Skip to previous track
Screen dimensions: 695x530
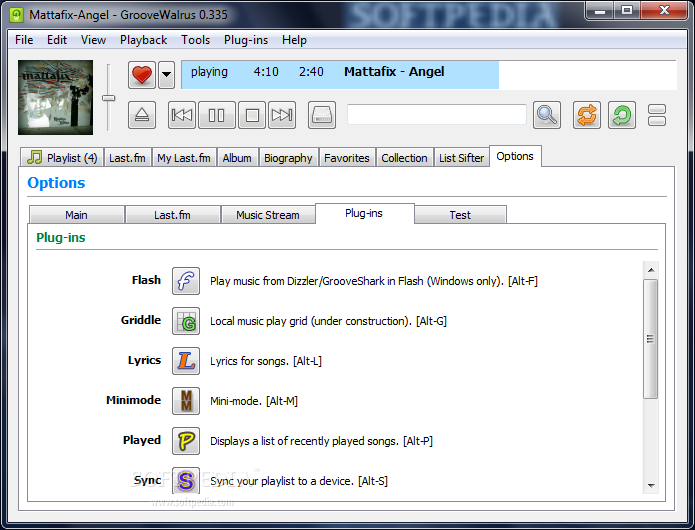182,115
